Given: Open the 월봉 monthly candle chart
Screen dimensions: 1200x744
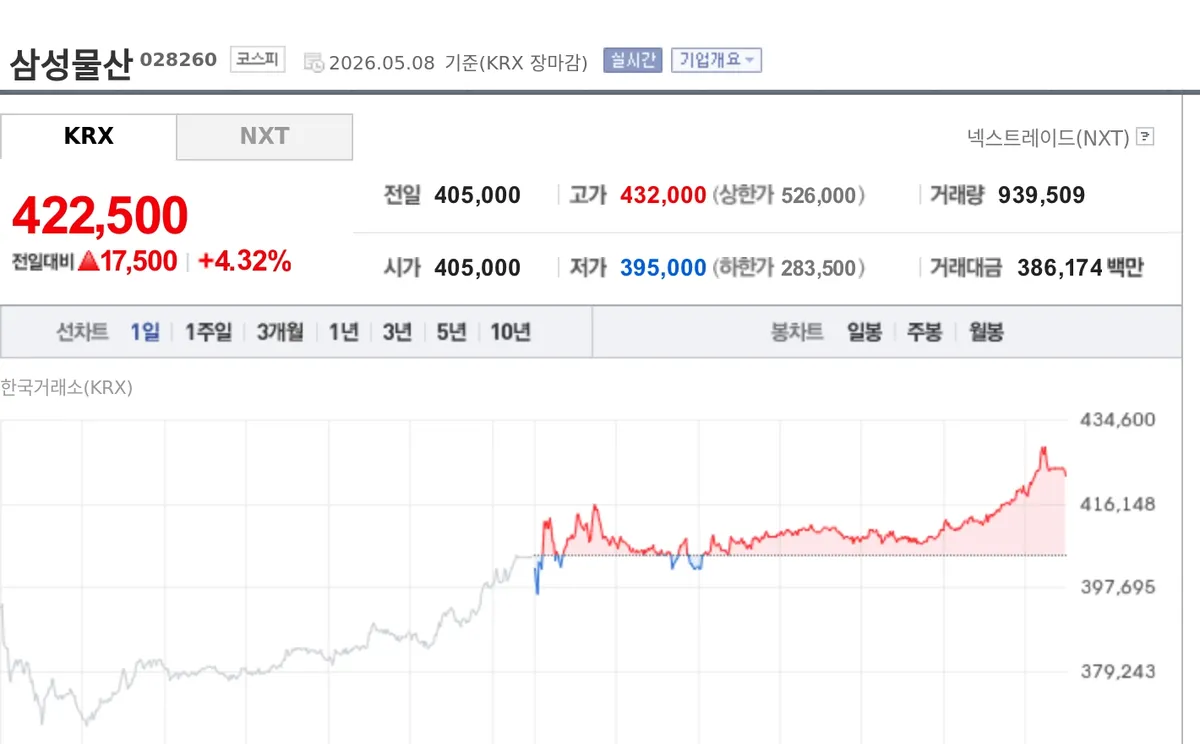Looking at the screenshot, I should point(986,333).
